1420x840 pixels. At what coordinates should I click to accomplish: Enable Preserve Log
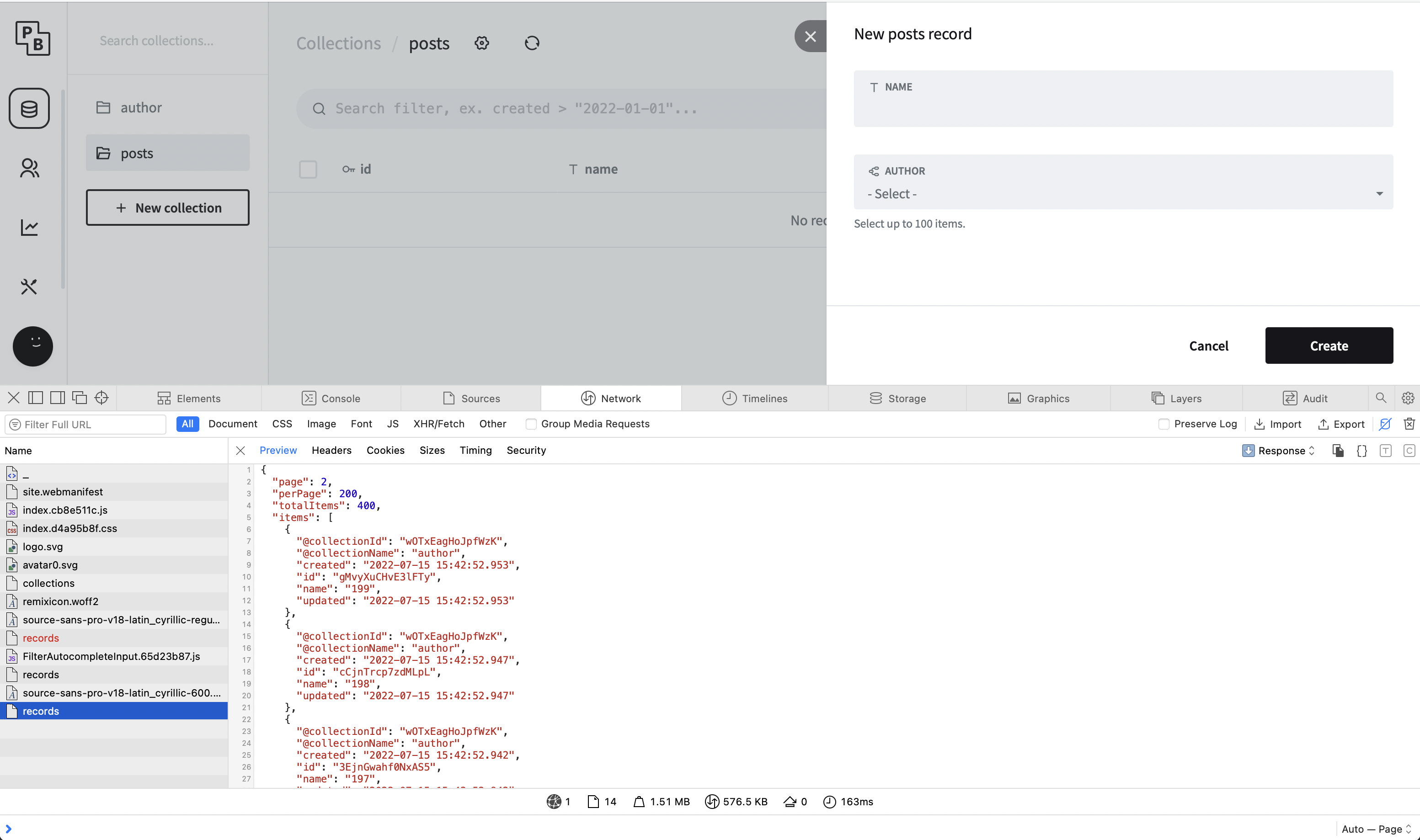[x=1164, y=424]
